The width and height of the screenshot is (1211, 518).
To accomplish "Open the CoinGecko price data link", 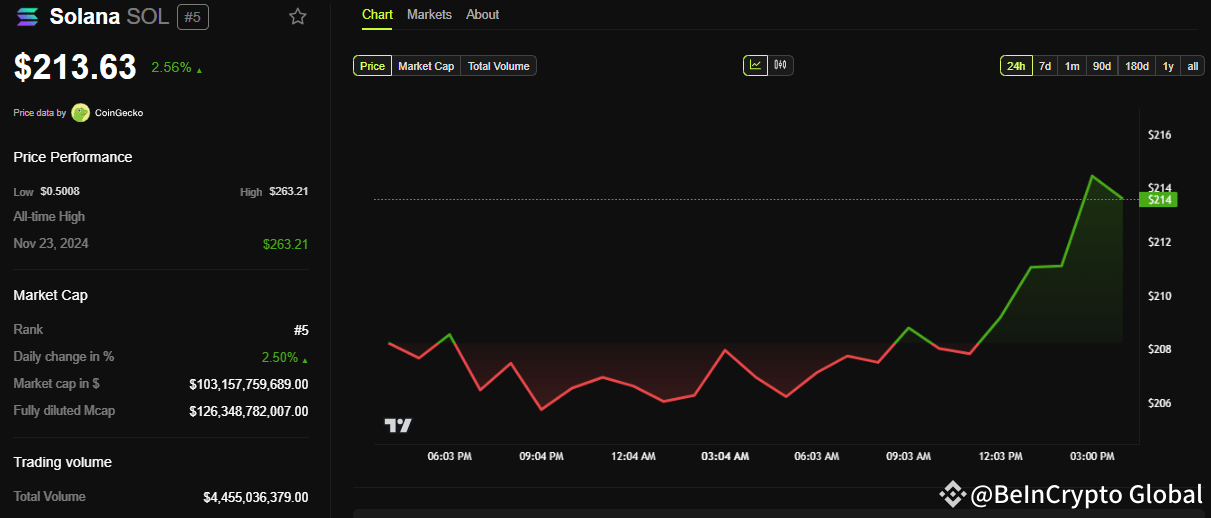I will click(x=119, y=113).
